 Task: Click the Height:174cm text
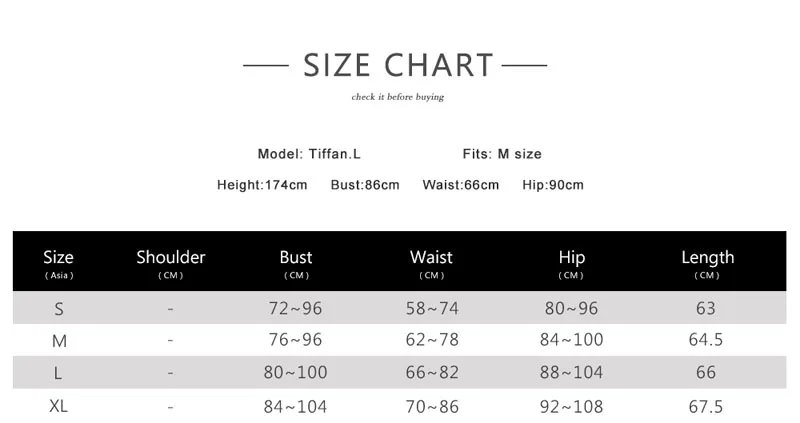(x=262, y=185)
